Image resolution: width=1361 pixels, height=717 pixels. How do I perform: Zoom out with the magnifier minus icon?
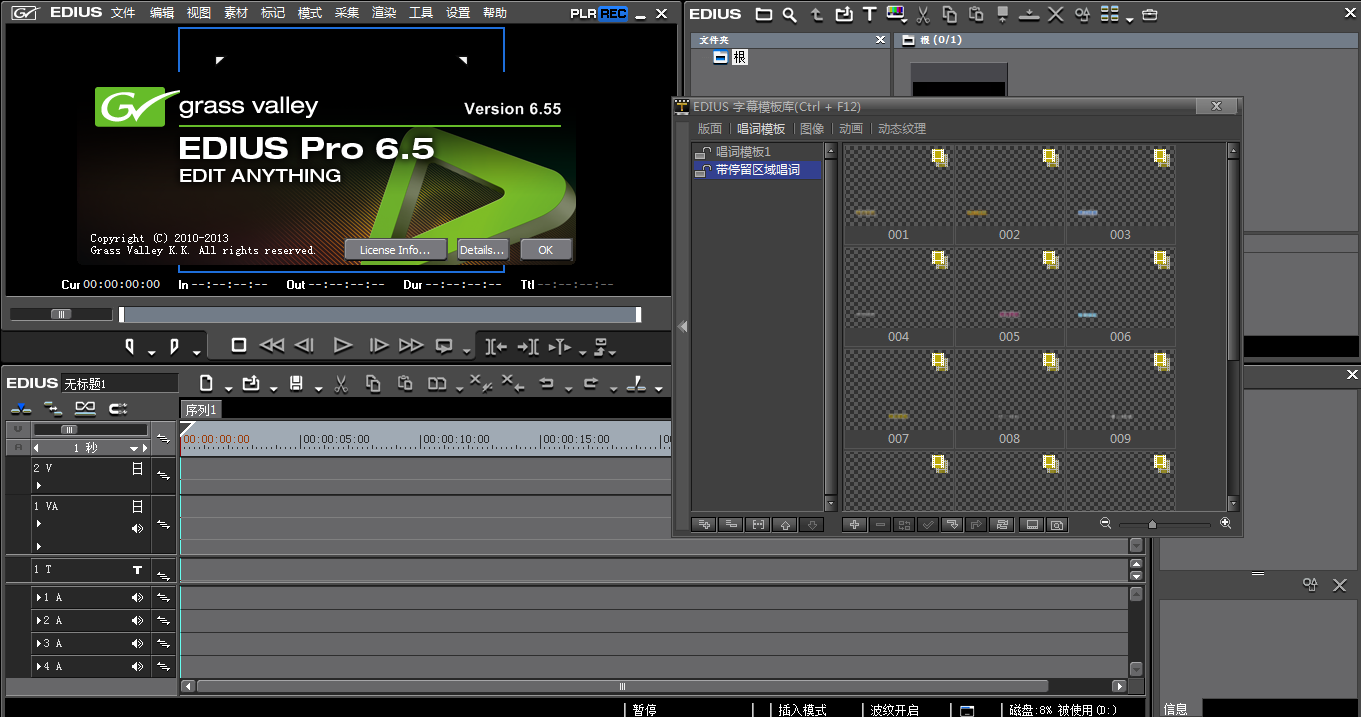[1105, 524]
